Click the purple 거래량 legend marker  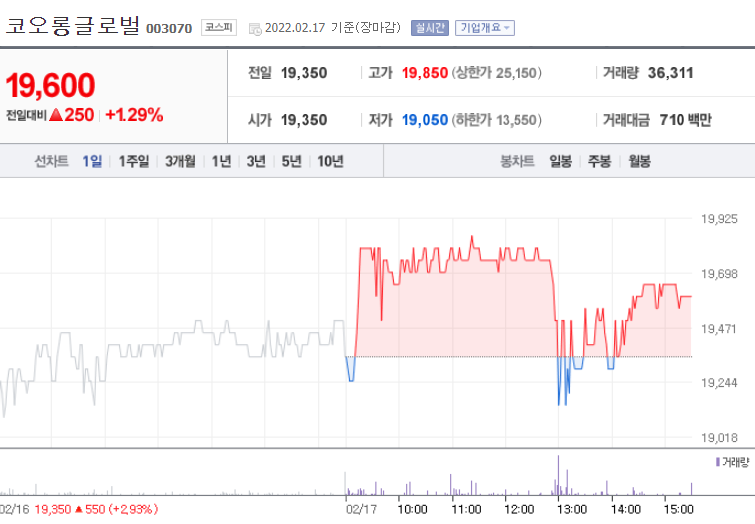click(718, 462)
